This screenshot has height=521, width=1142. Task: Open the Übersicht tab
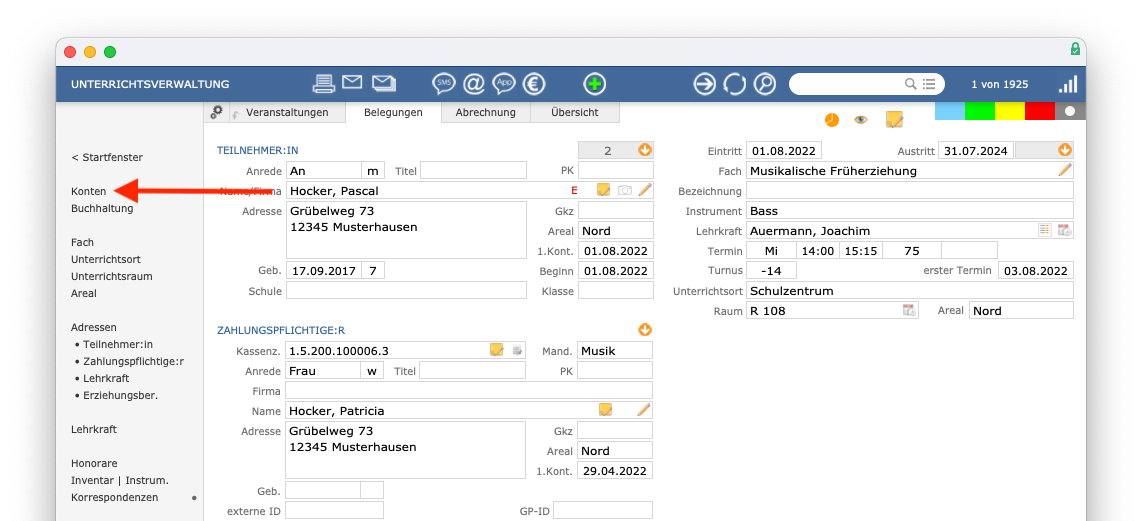coord(575,112)
